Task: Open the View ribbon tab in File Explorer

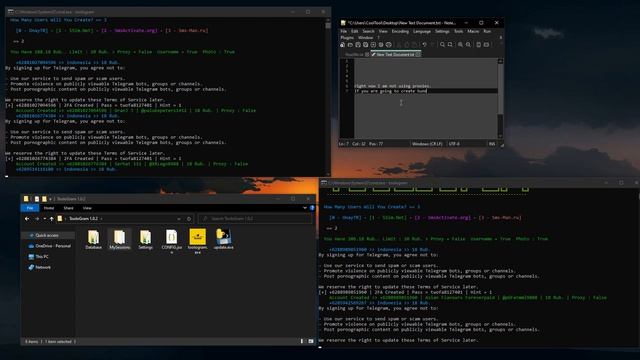Action: pos(87,208)
